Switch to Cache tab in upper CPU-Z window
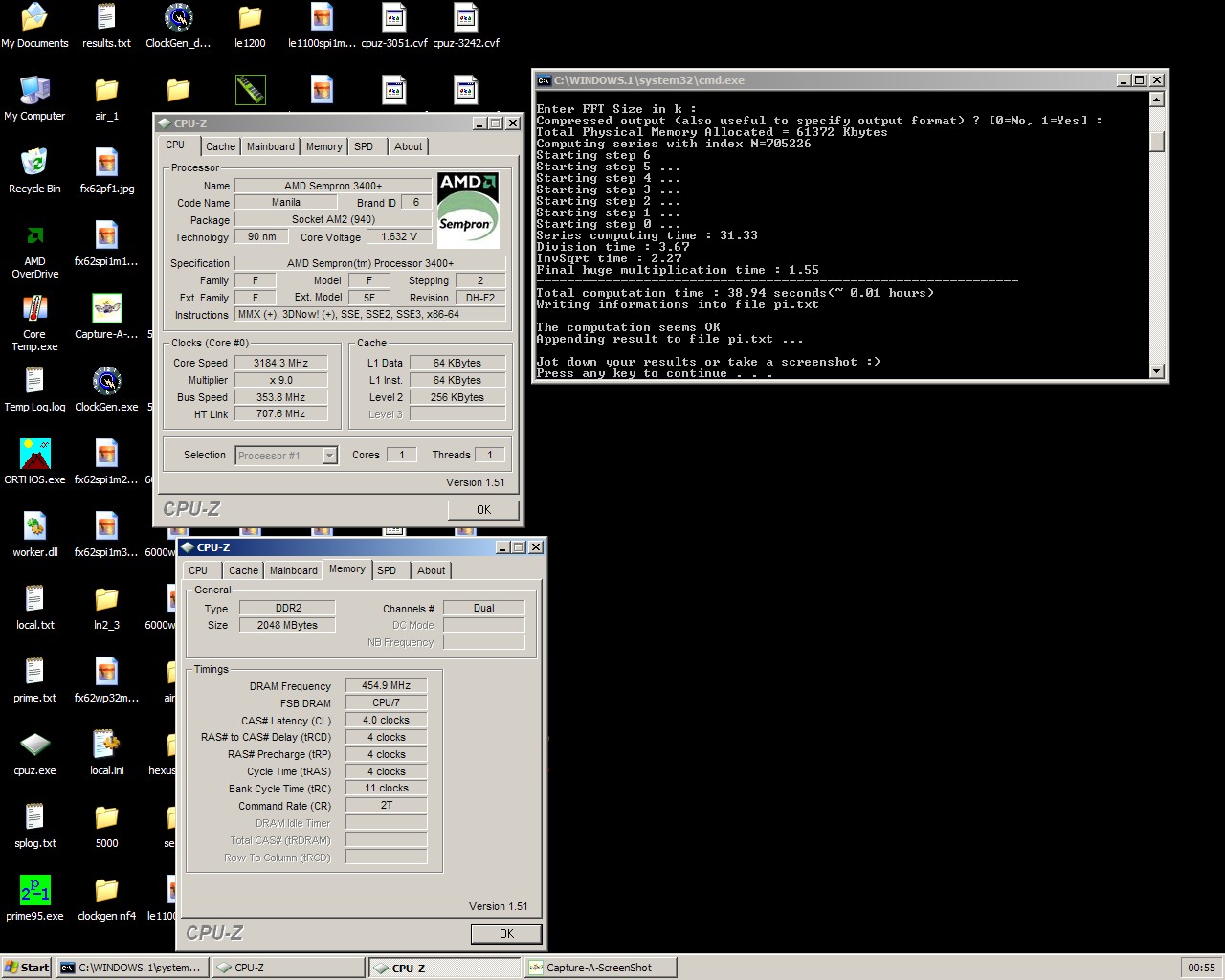 pyautogui.click(x=220, y=146)
